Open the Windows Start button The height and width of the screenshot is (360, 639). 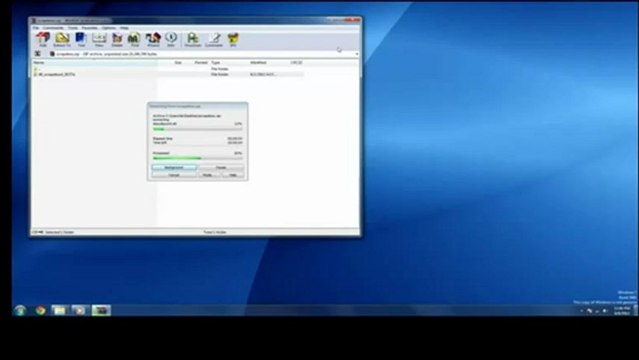point(20,310)
